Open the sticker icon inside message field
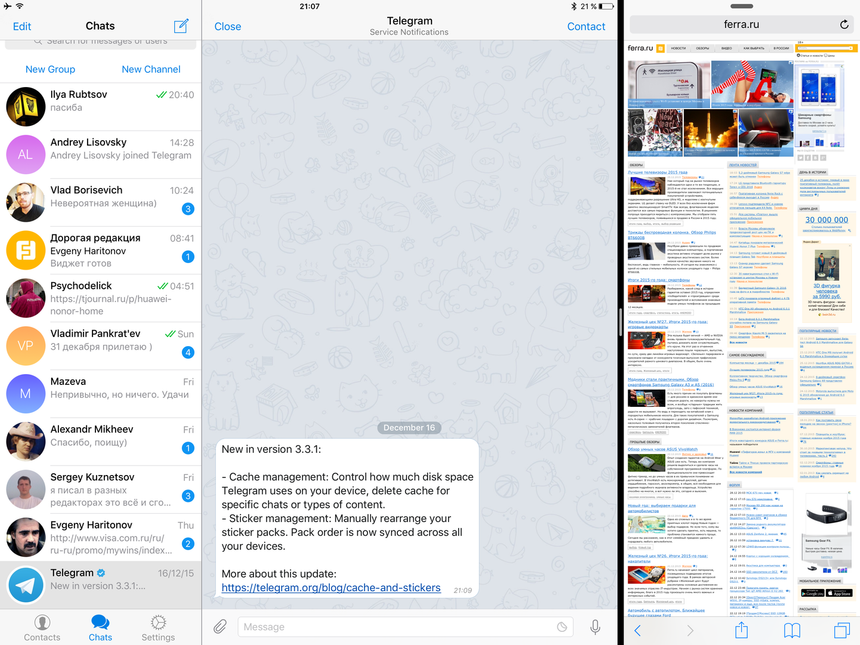This screenshot has width=860, height=645. (x=562, y=626)
